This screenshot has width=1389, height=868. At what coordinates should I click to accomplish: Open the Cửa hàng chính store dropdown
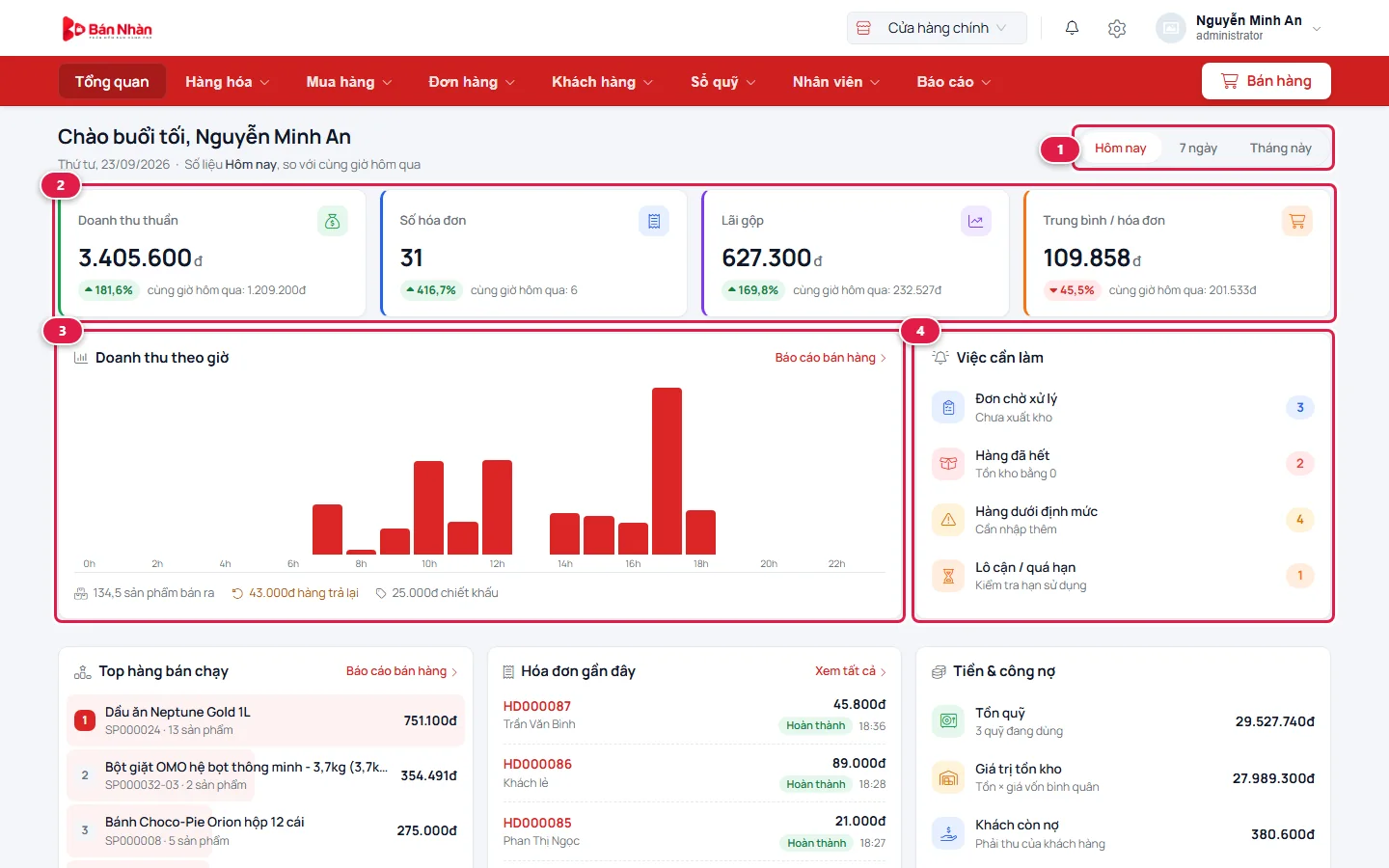pos(937,28)
